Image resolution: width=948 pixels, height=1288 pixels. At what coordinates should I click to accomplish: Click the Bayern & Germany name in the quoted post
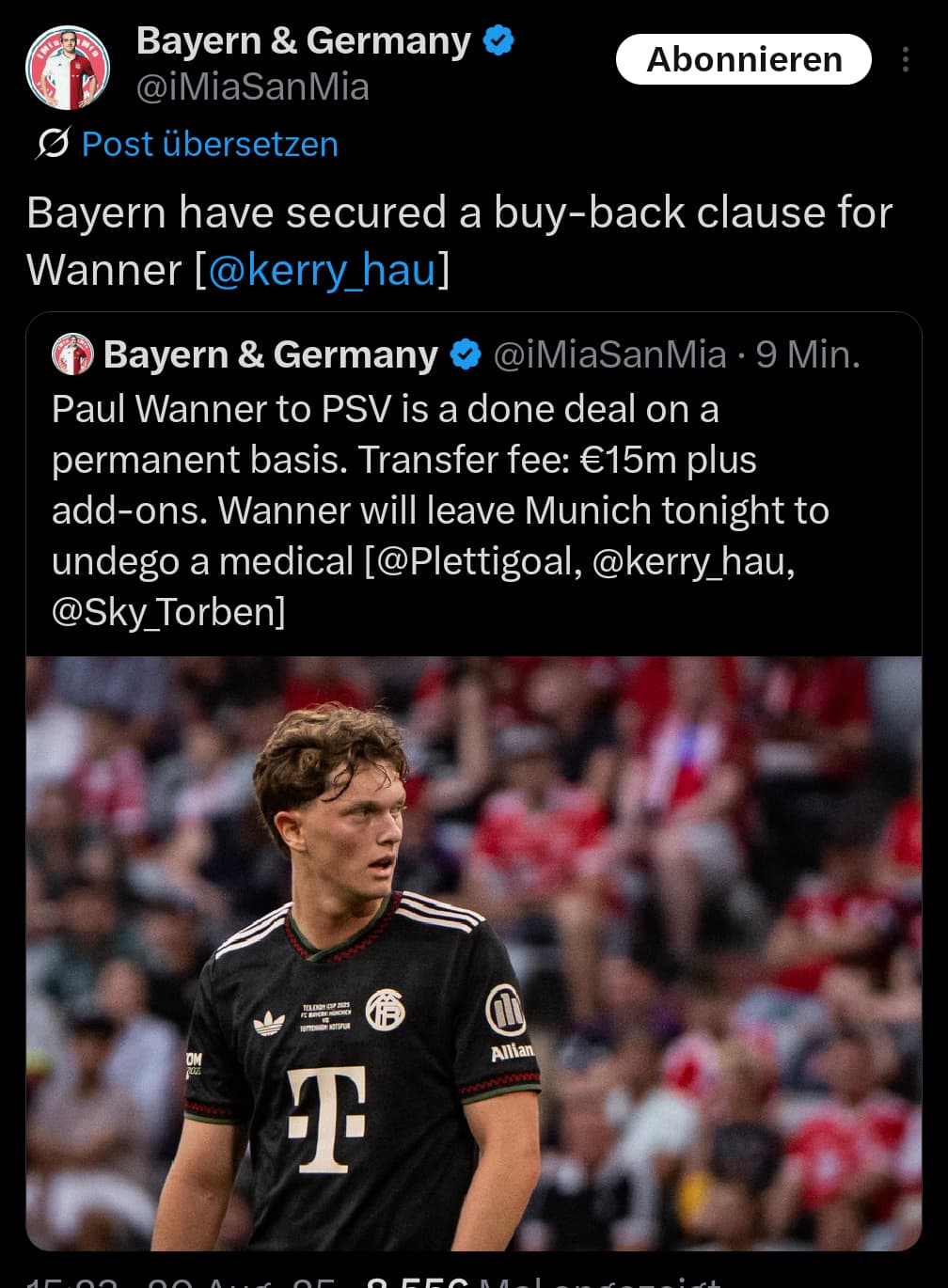(x=271, y=354)
